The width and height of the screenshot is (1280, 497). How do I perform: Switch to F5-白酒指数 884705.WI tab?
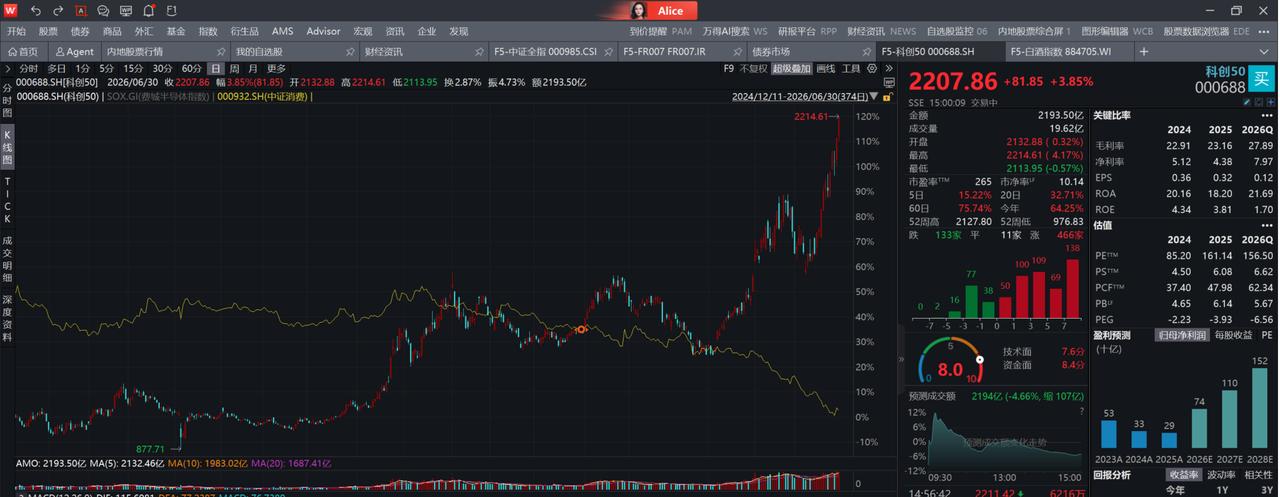[x=1060, y=51]
